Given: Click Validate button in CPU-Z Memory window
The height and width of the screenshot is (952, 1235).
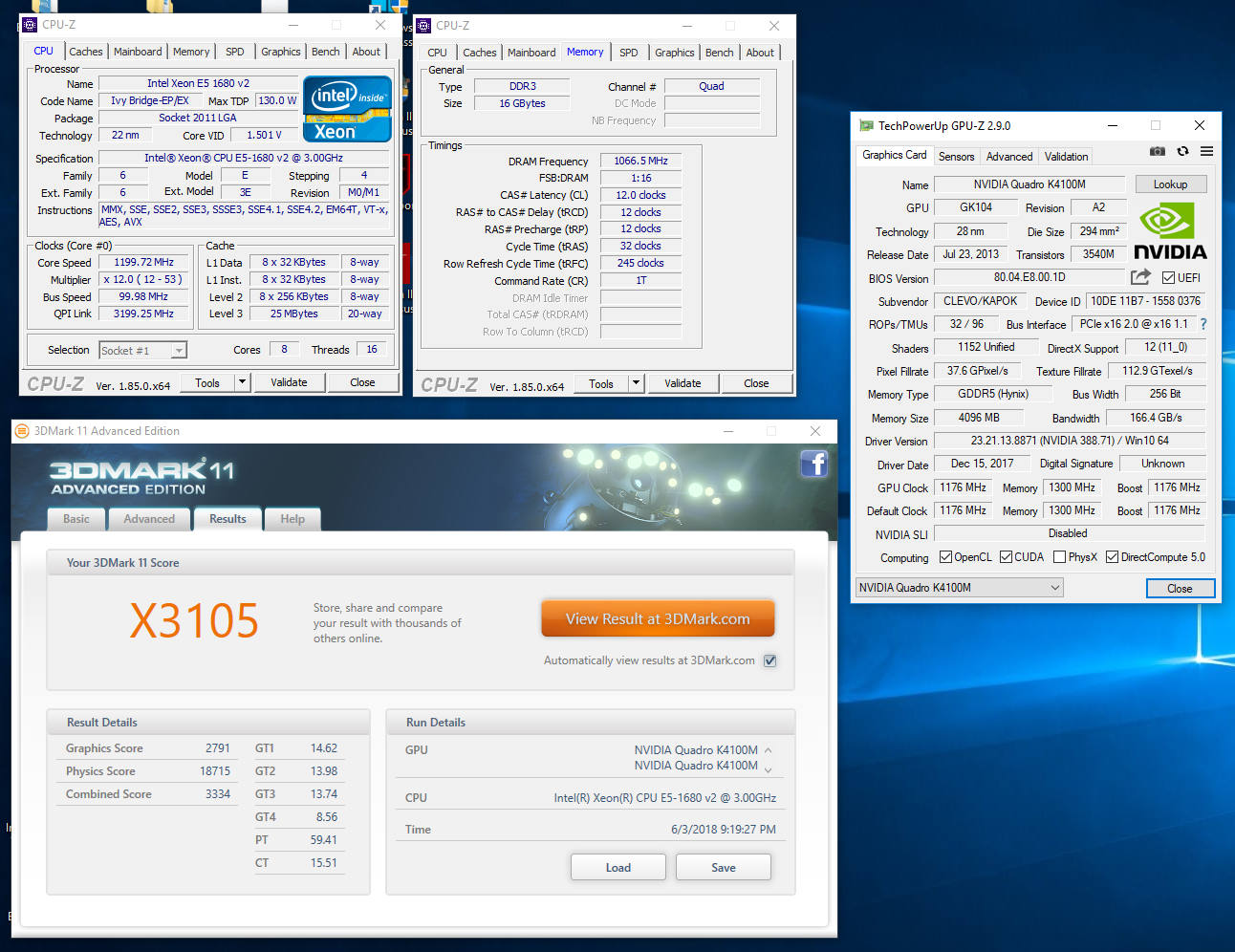Looking at the screenshot, I should click(x=682, y=383).
